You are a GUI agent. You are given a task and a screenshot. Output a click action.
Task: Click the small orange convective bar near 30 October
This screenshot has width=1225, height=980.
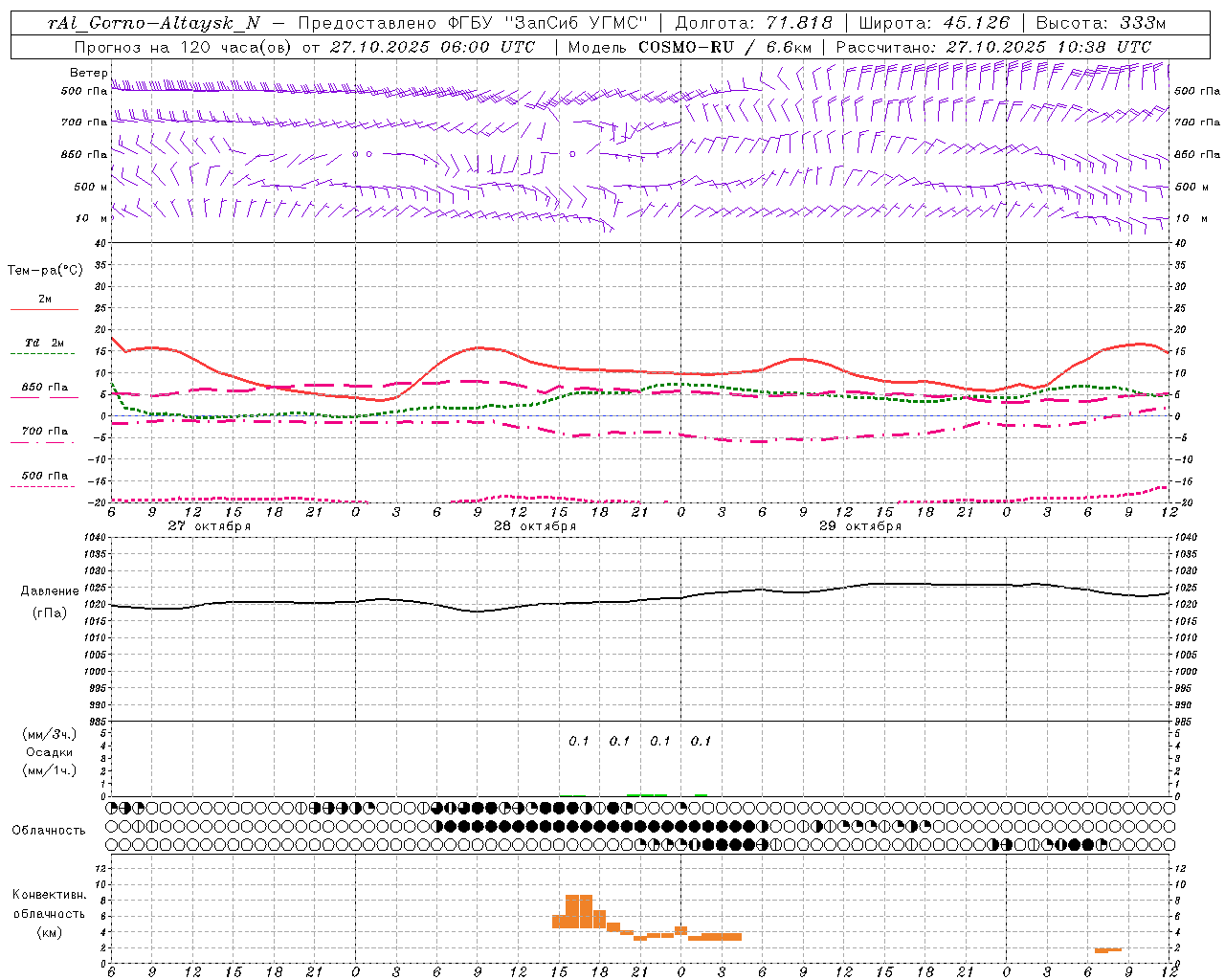point(1108,950)
